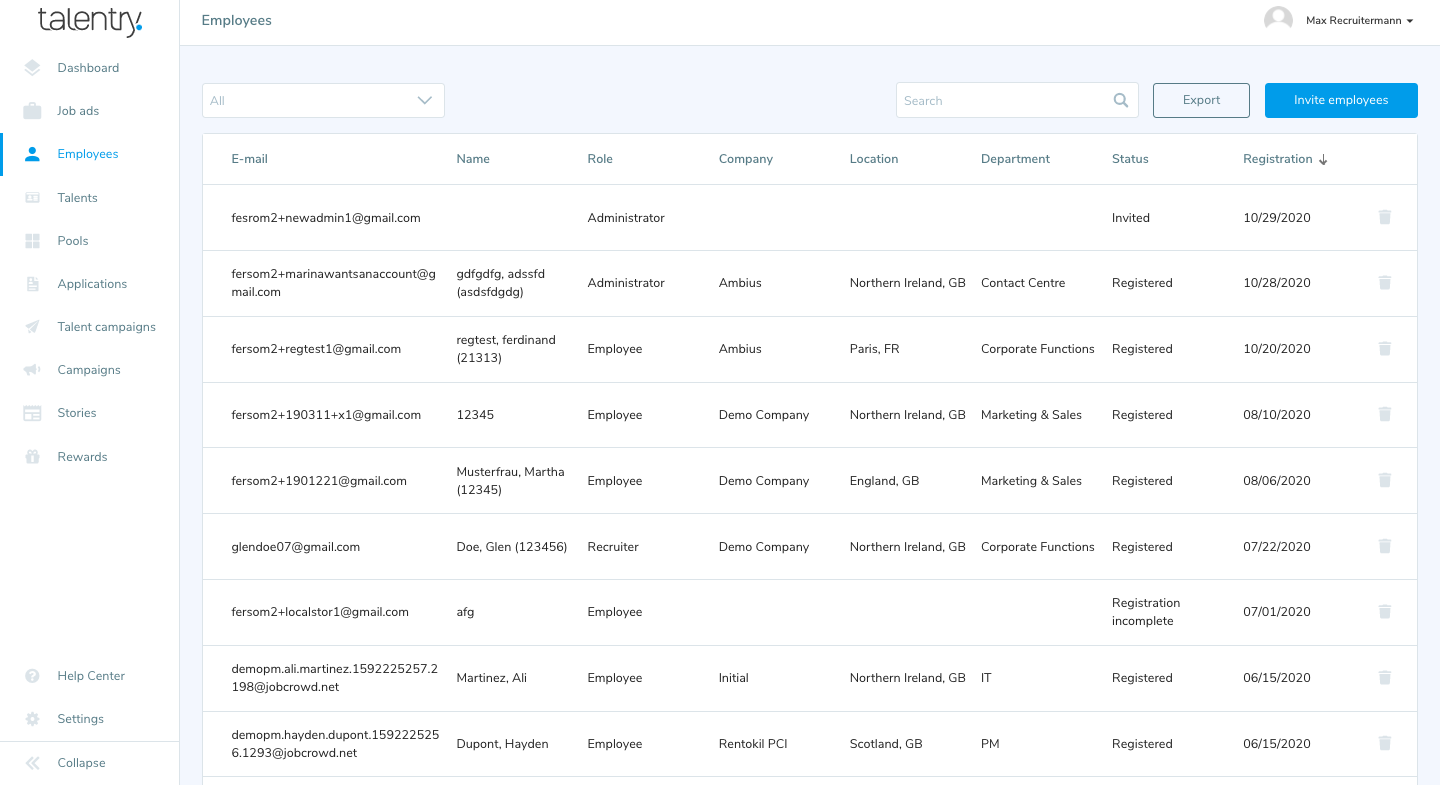Open Stories from the sidebar

coord(77,413)
